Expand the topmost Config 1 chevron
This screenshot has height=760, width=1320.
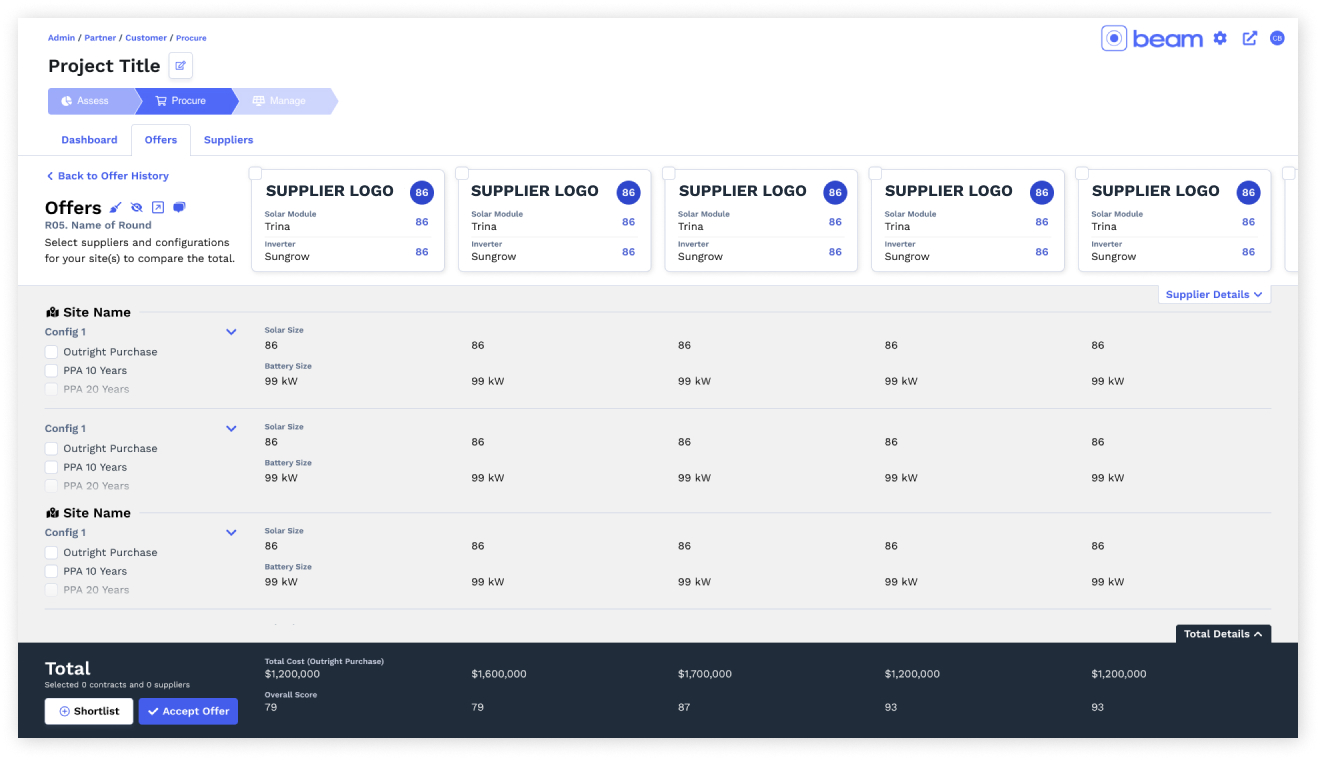click(231, 332)
